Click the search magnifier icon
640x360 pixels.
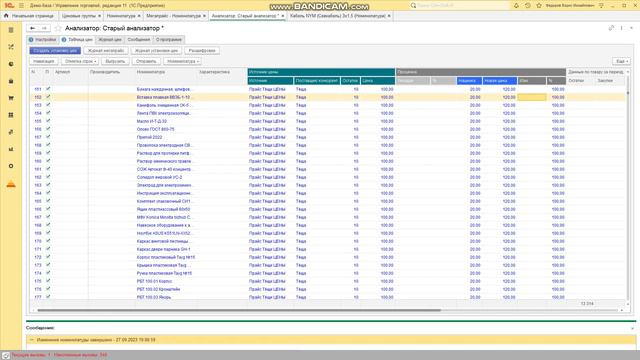click(x=413, y=5)
